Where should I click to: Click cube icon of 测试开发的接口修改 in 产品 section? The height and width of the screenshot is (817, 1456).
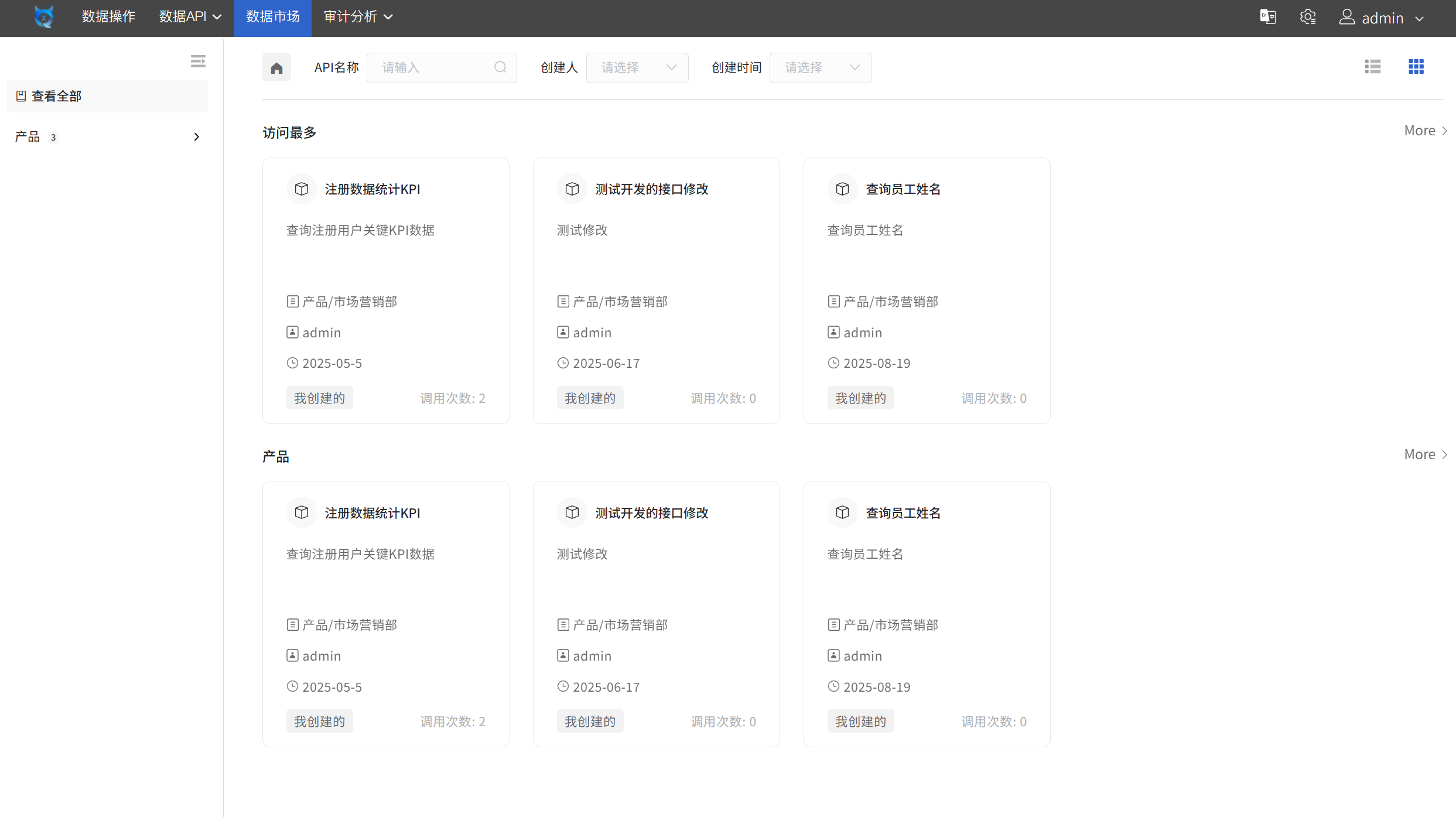572,512
